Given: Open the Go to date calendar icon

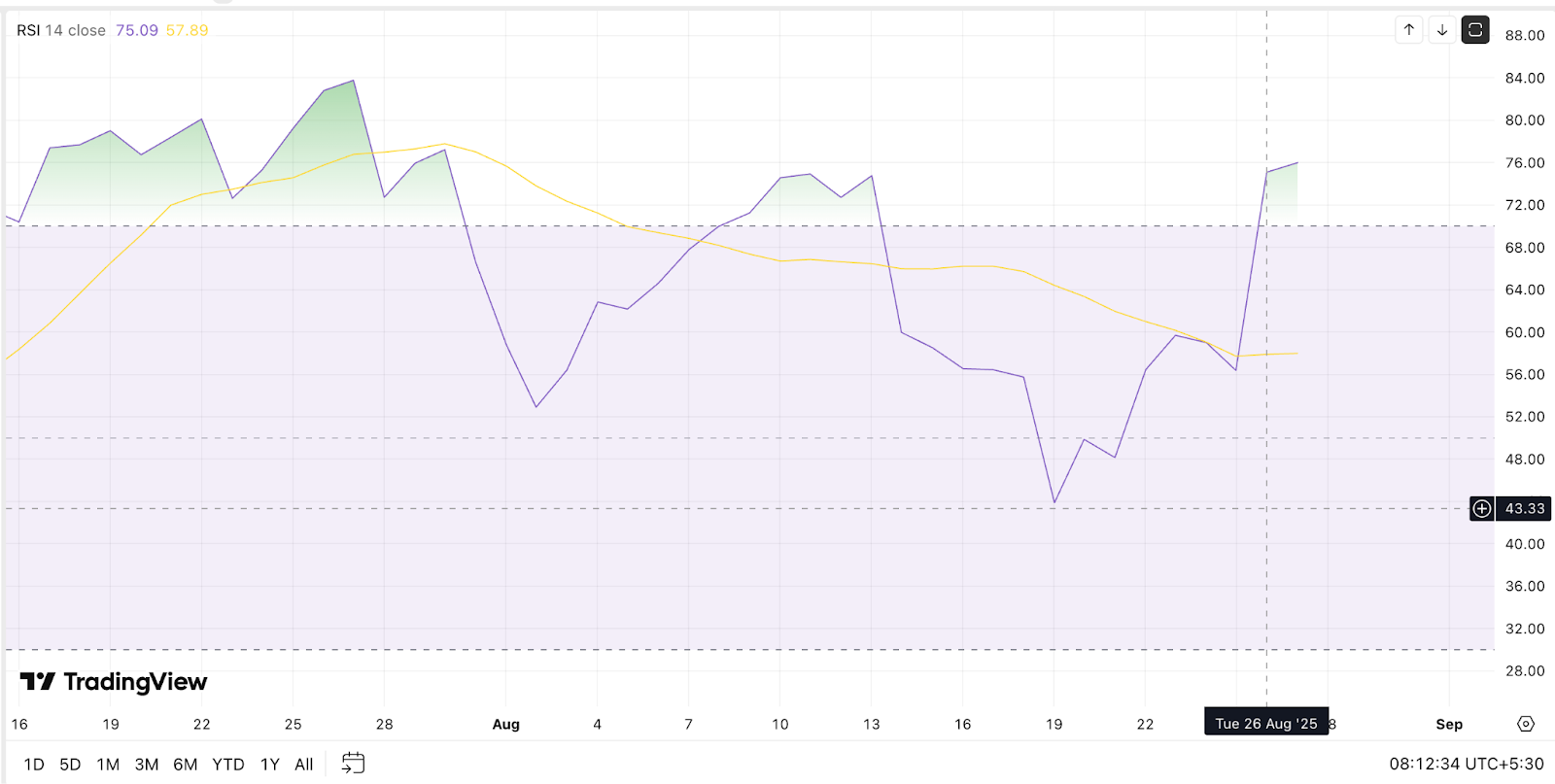Looking at the screenshot, I should point(353,764).
